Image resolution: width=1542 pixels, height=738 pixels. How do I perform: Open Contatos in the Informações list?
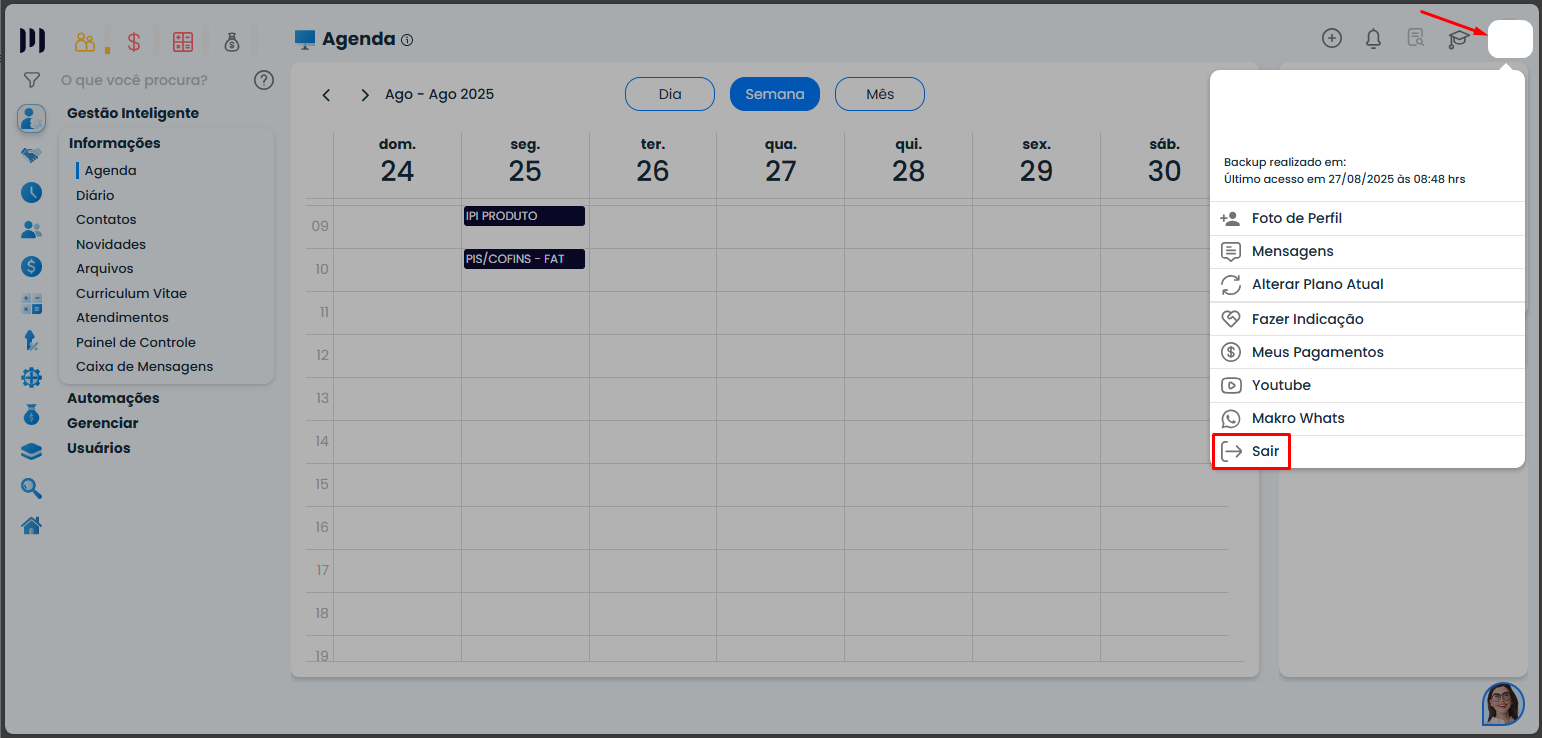point(106,219)
